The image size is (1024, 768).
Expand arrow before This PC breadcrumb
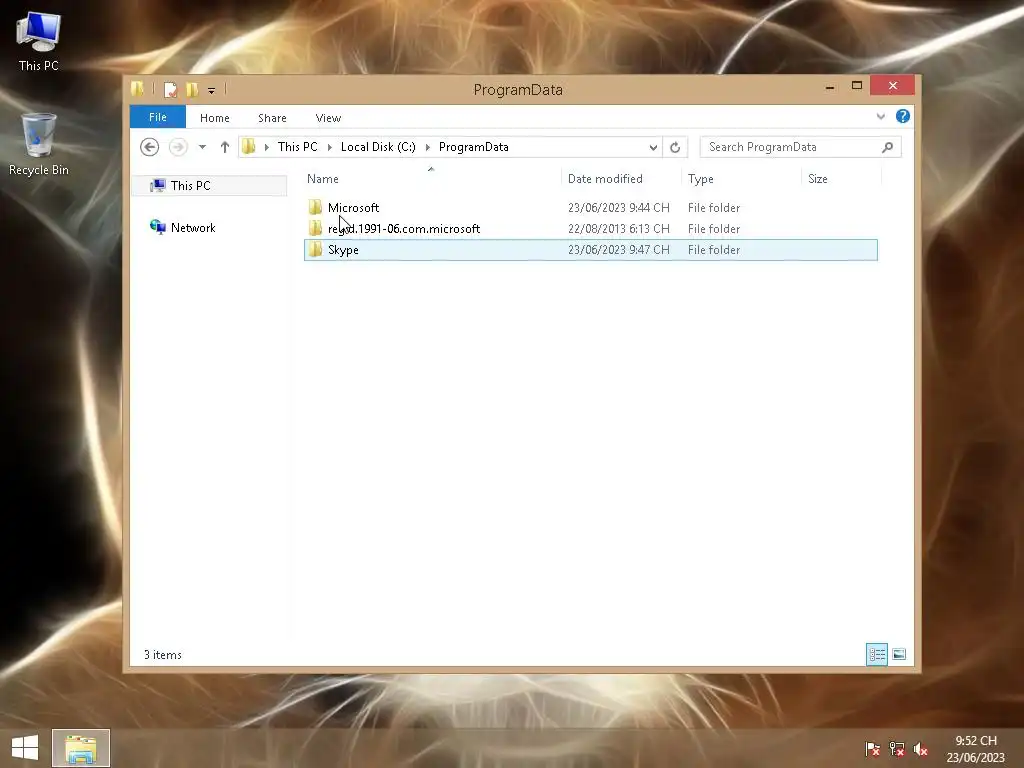tap(266, 147)
